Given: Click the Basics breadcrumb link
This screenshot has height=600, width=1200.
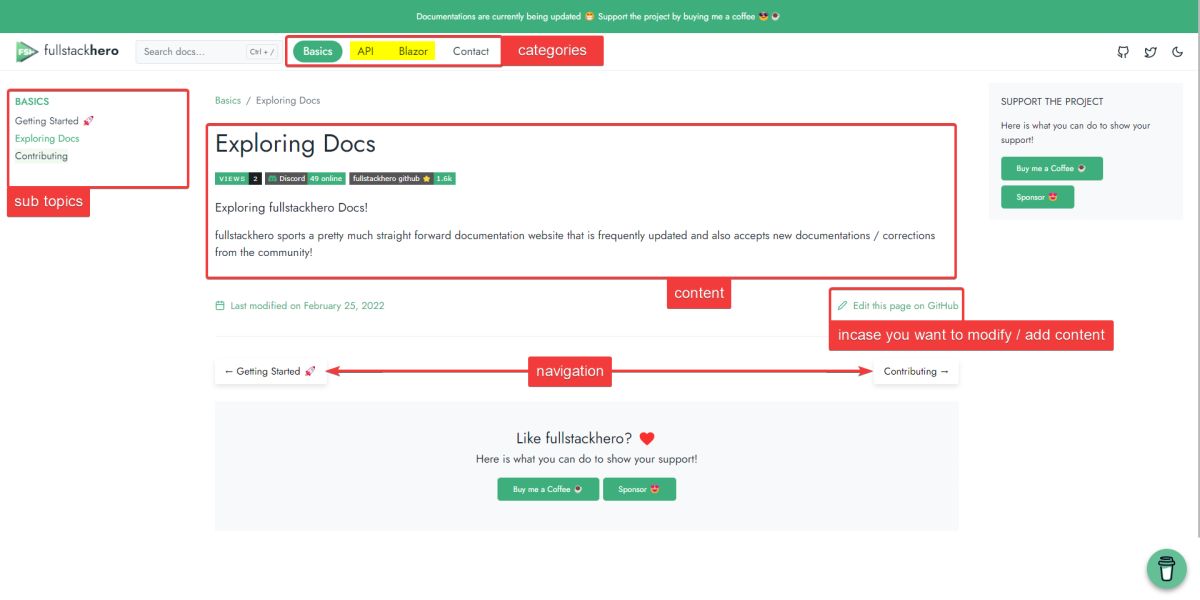Looking at the screenshot, I should 228,101.
